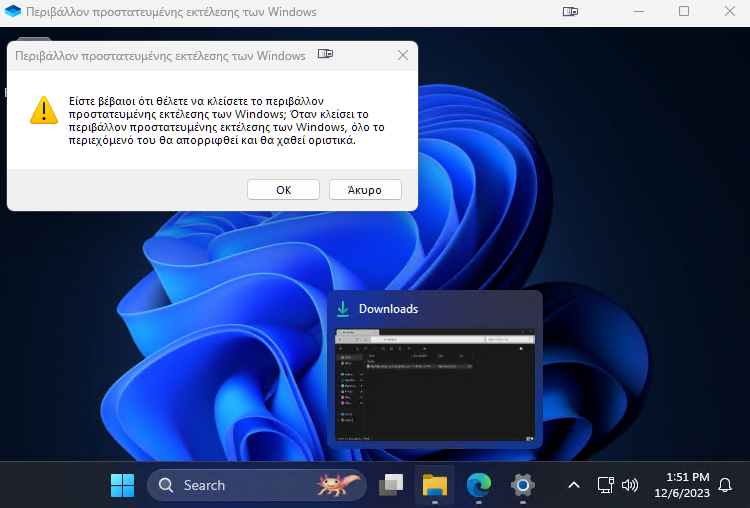Open the notifications bell icon

725,485
